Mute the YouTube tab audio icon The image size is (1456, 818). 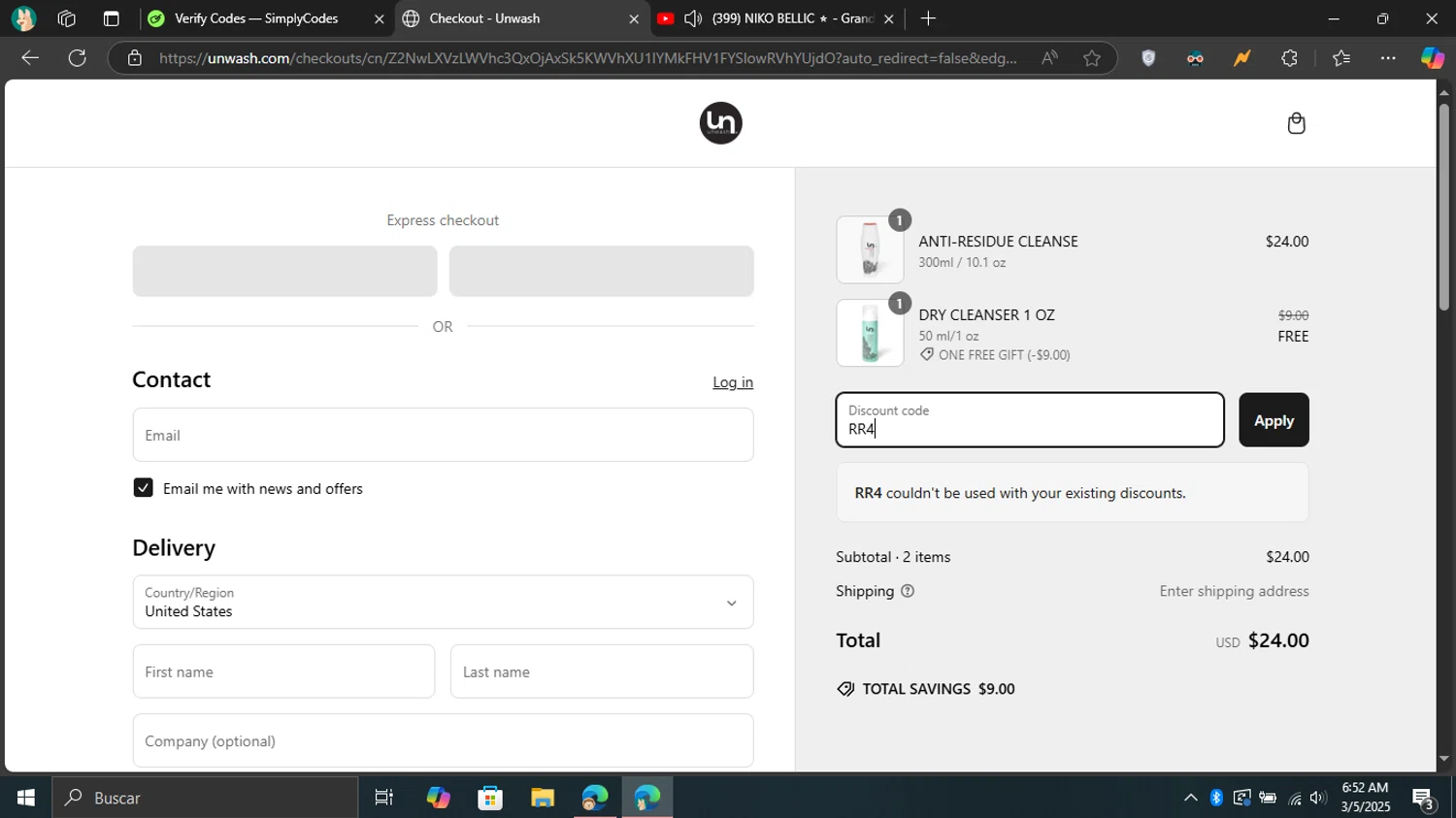[693, 18]
